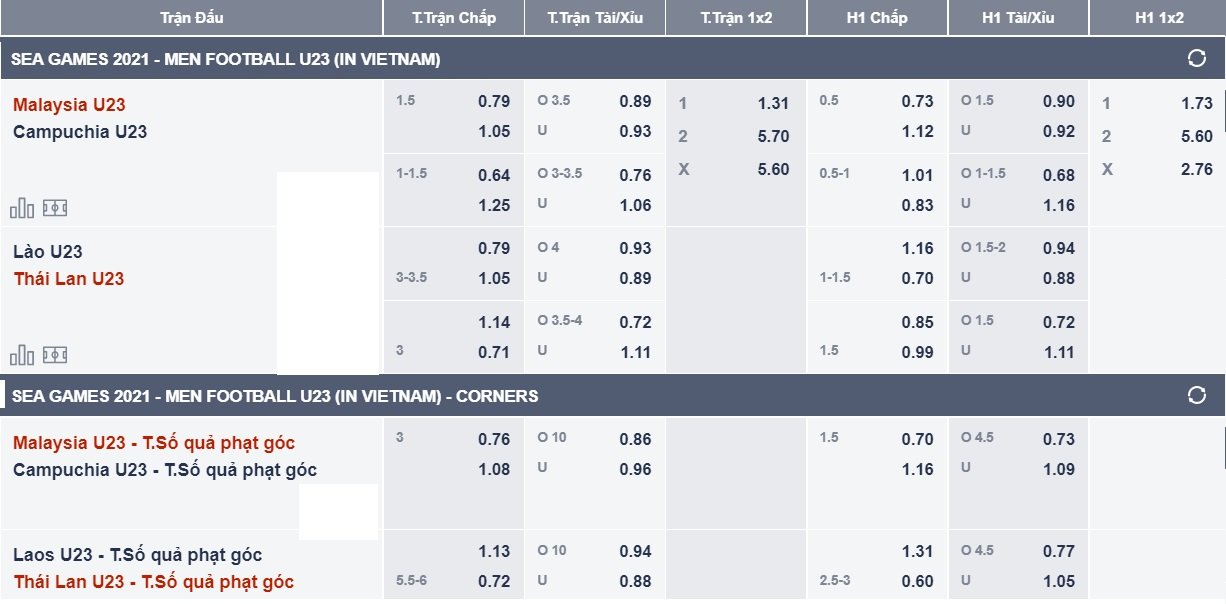Refresh the Corners section odds
The width and height of the screenshot is (1226, 604).
1196,396
